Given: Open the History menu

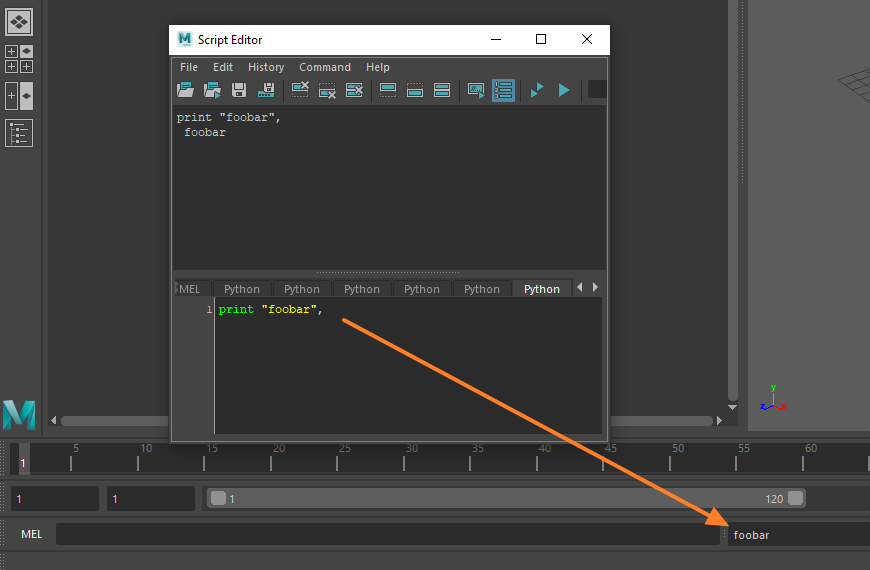Looking at the screenshot, I should point(266,67).
